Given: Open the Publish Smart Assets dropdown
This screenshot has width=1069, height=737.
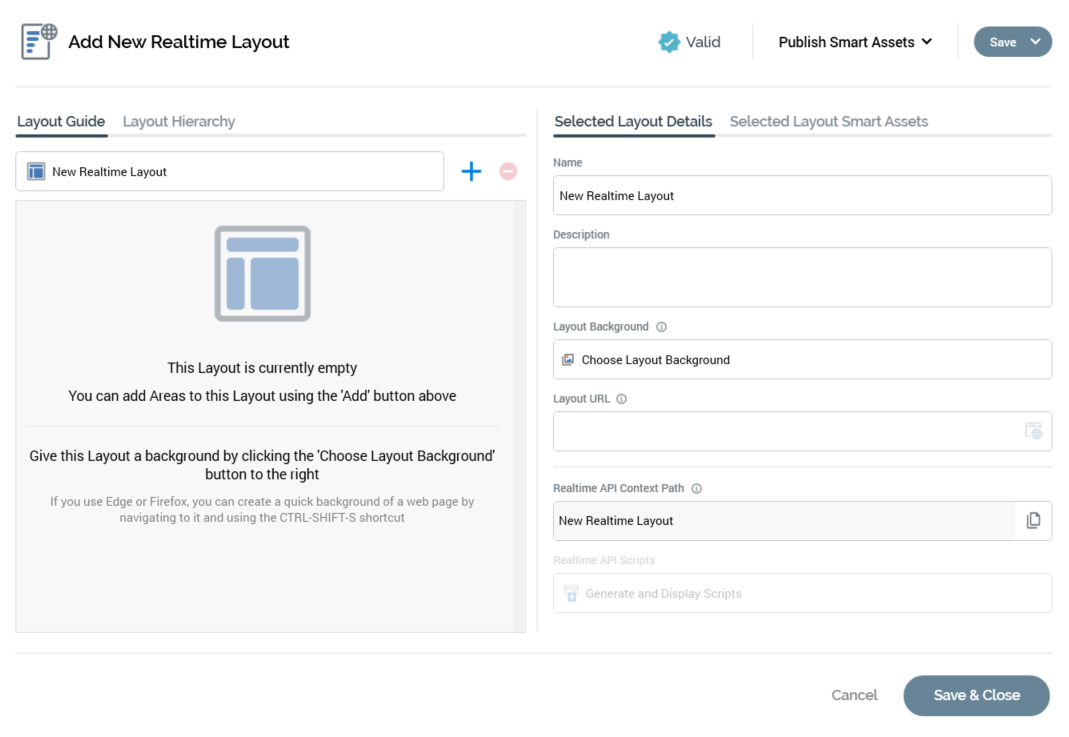Looking at the screenshot, I should (x=855, y=42).
